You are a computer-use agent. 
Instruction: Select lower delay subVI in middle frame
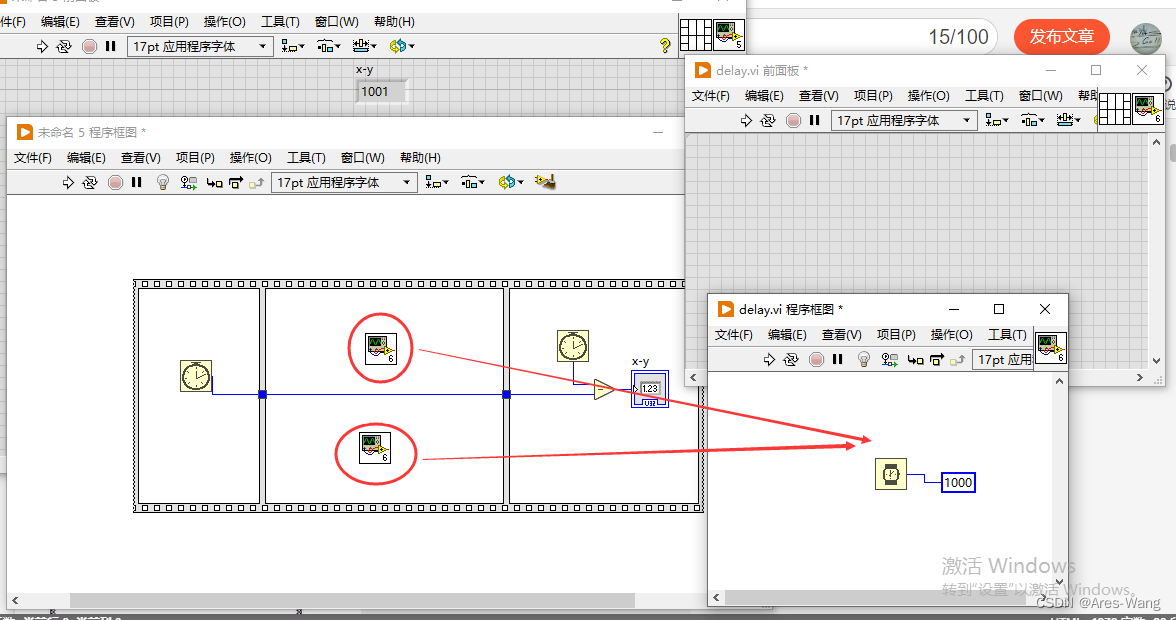coord(374,448)
